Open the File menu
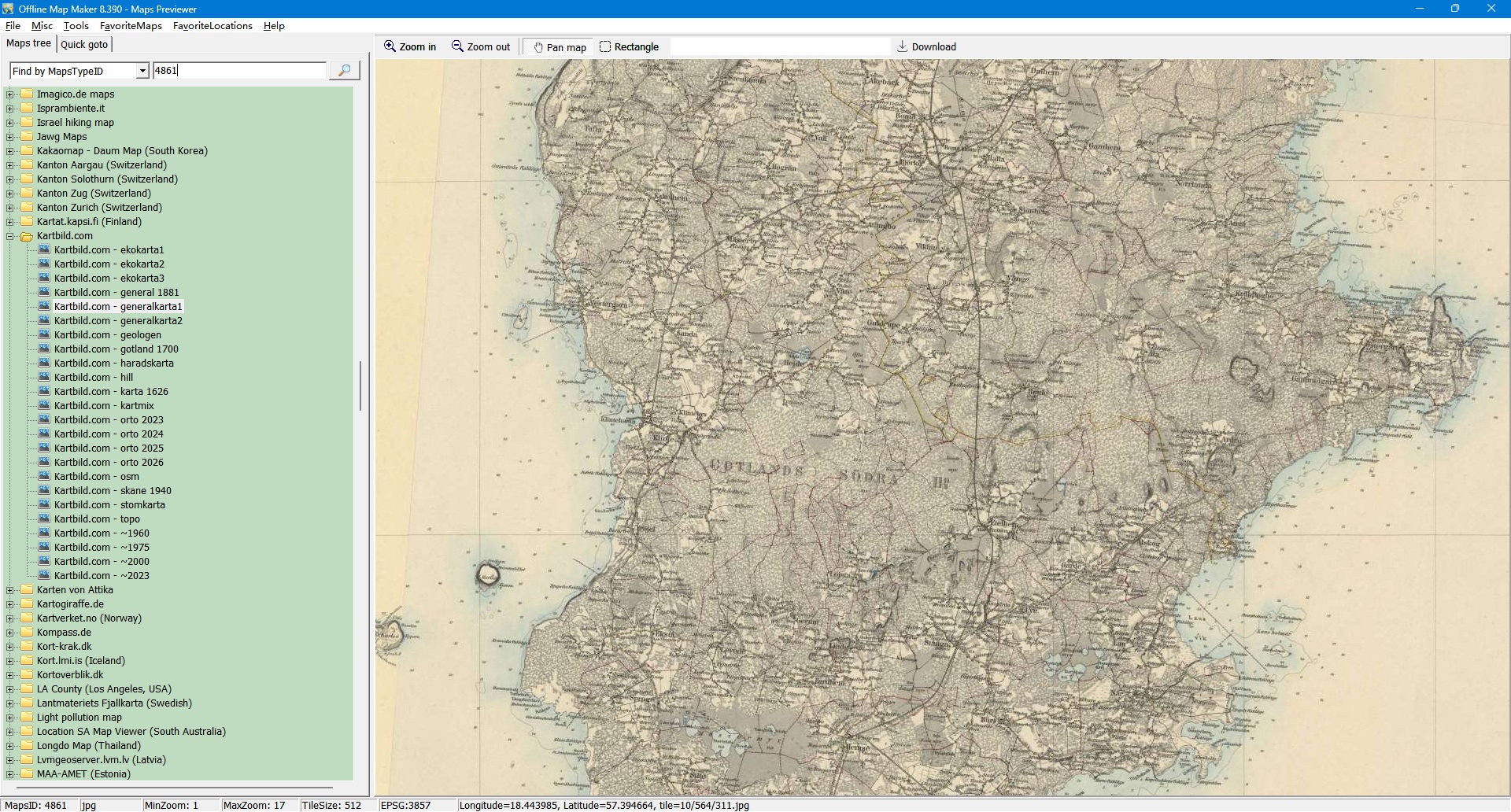 pos(13,26)
